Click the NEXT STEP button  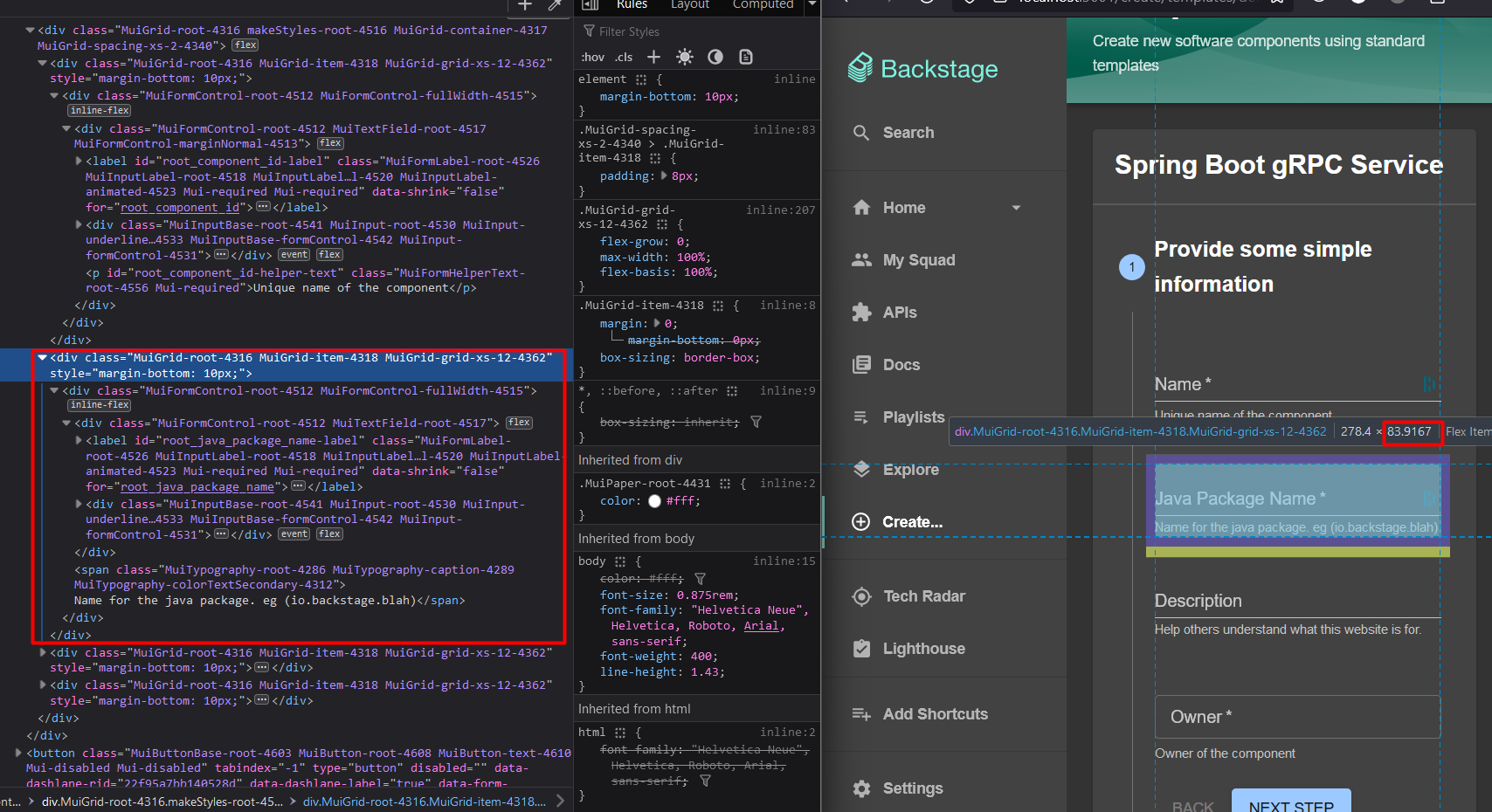tap(1291, 801)
